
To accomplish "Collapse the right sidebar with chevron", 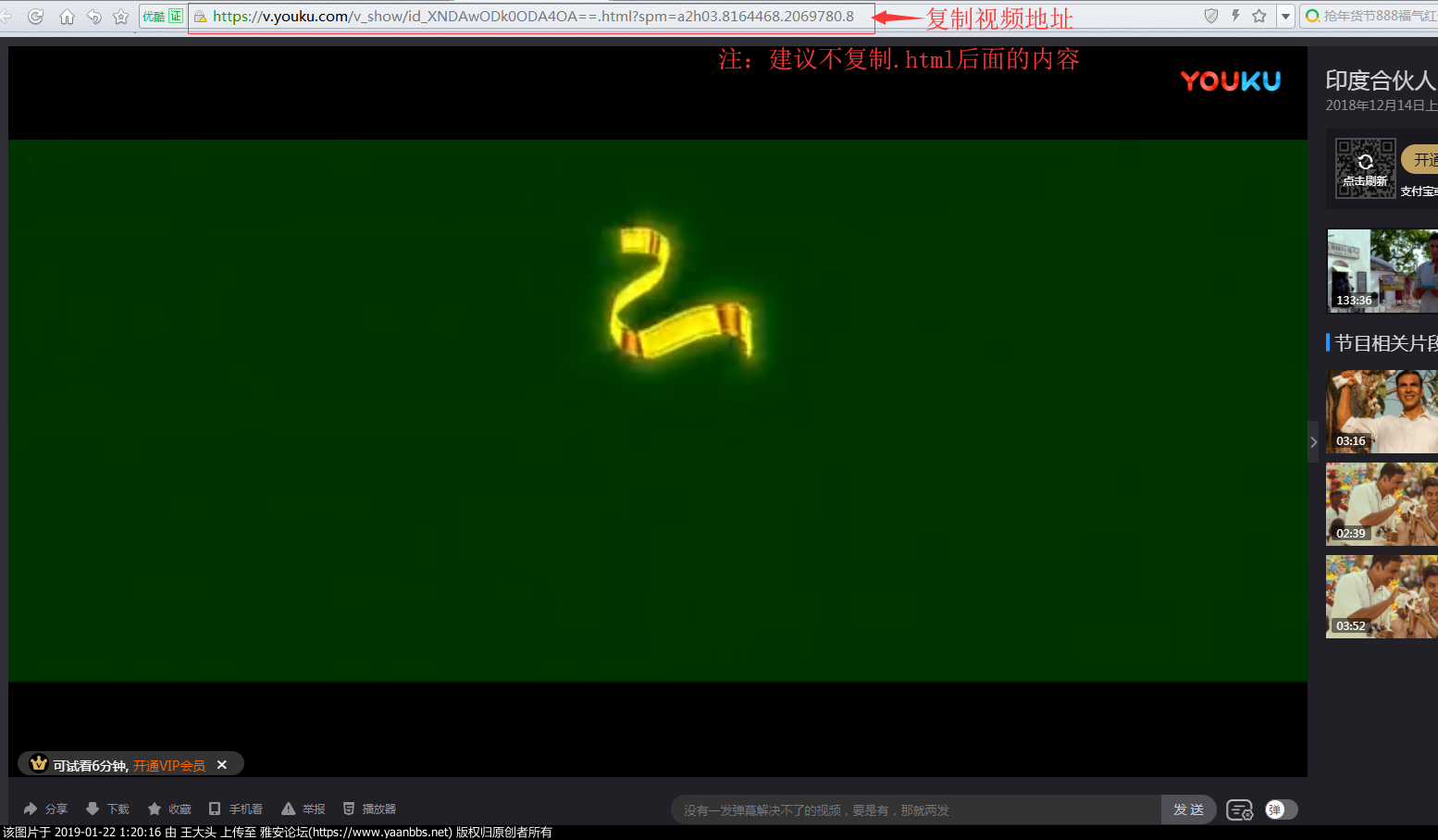I will pos(1313,442).
